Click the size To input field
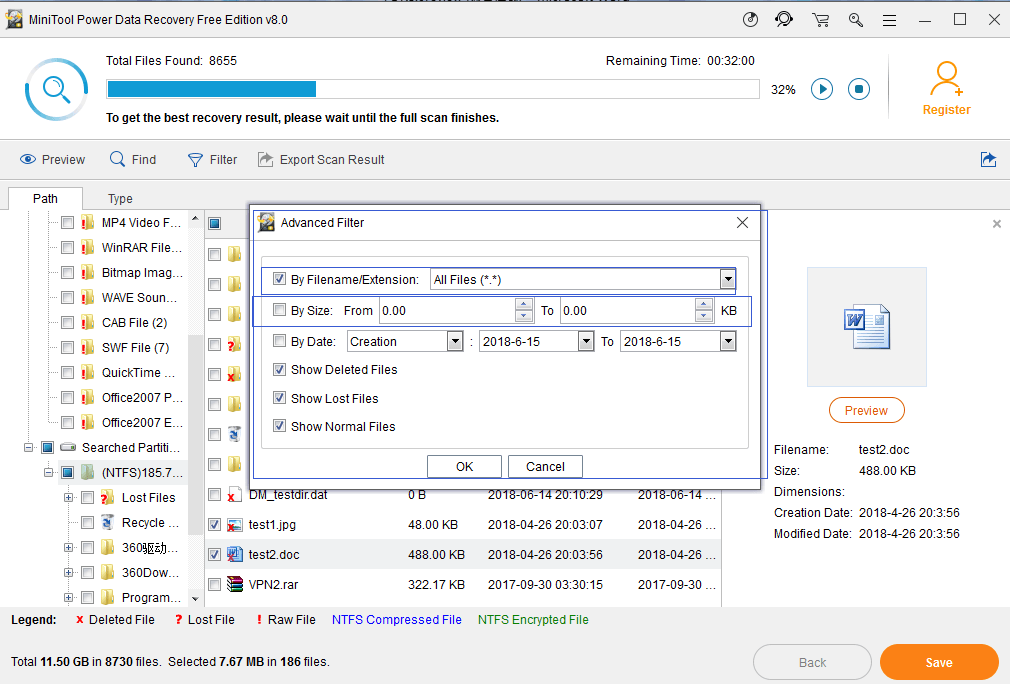This screenshot has width=1010, height=684. [628, 310]
